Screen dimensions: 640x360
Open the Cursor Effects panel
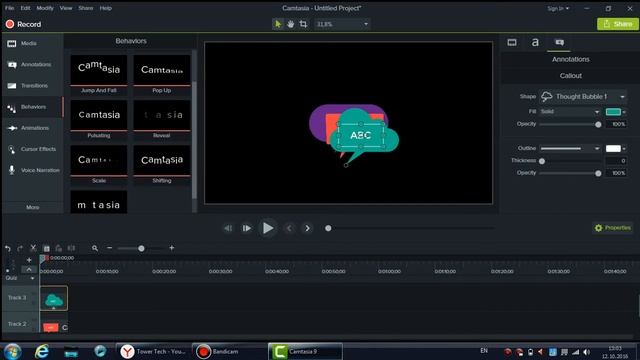33,149
